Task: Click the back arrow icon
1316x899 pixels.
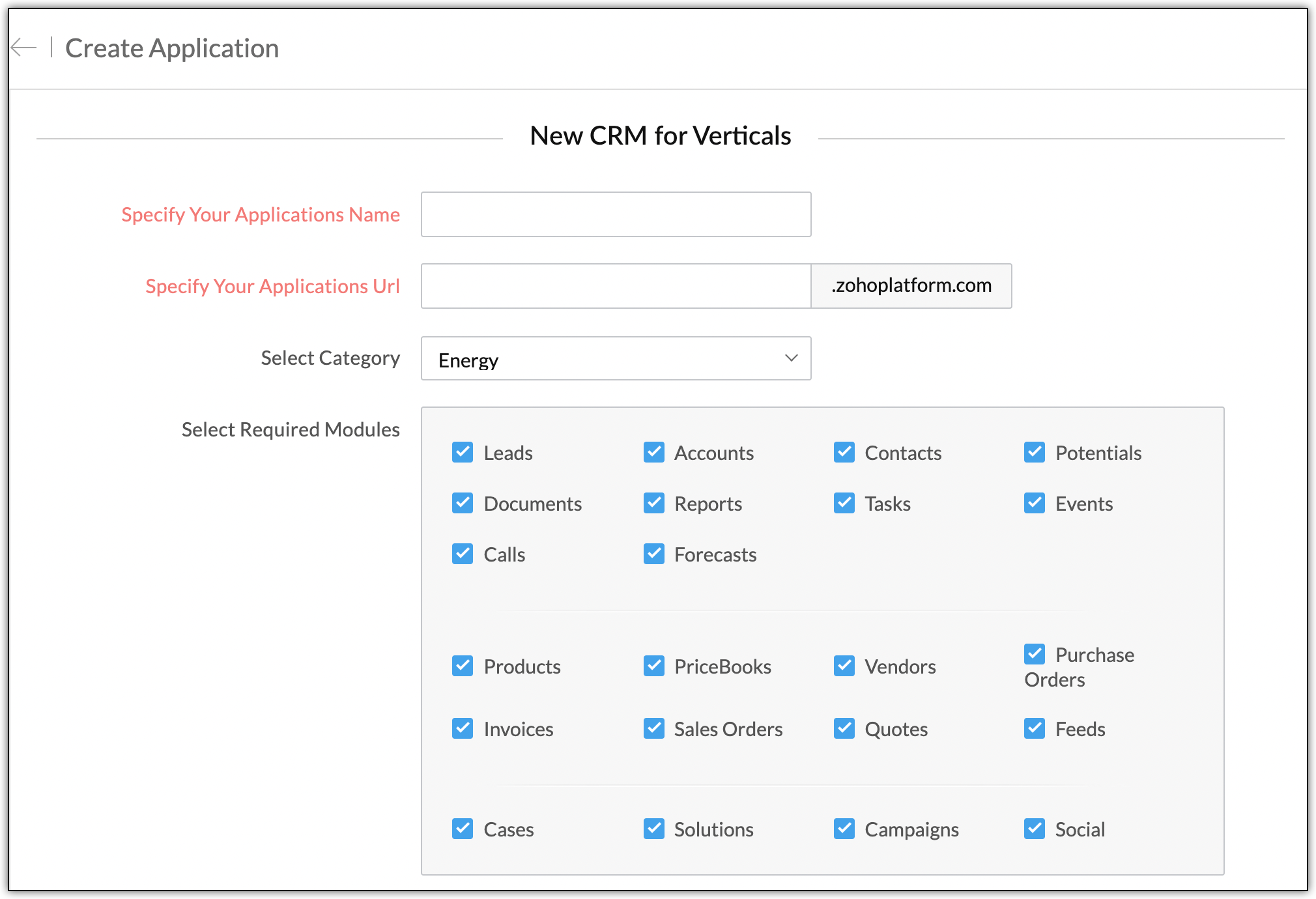Action: coord(23,48)
